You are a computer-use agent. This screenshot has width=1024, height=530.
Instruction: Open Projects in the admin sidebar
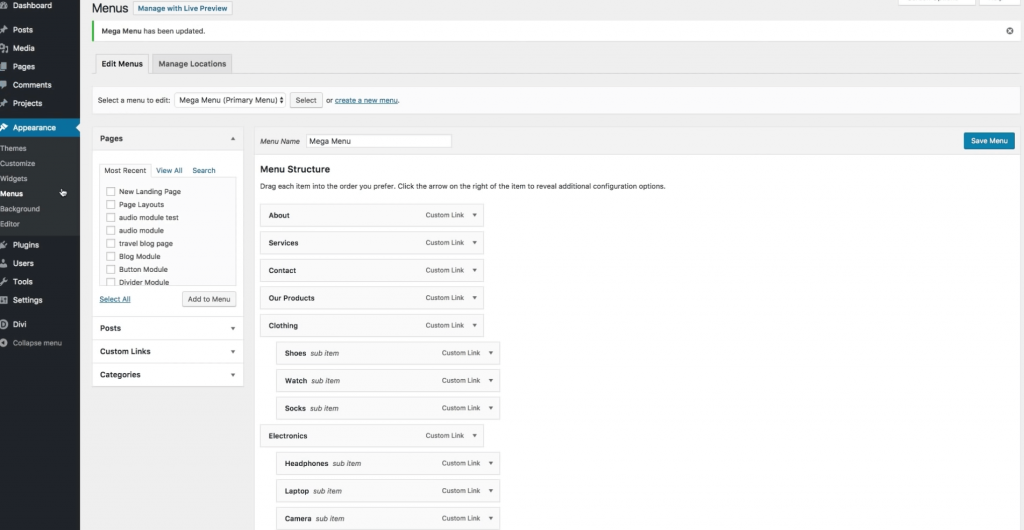pyautogui.click(x=27, y=102)
